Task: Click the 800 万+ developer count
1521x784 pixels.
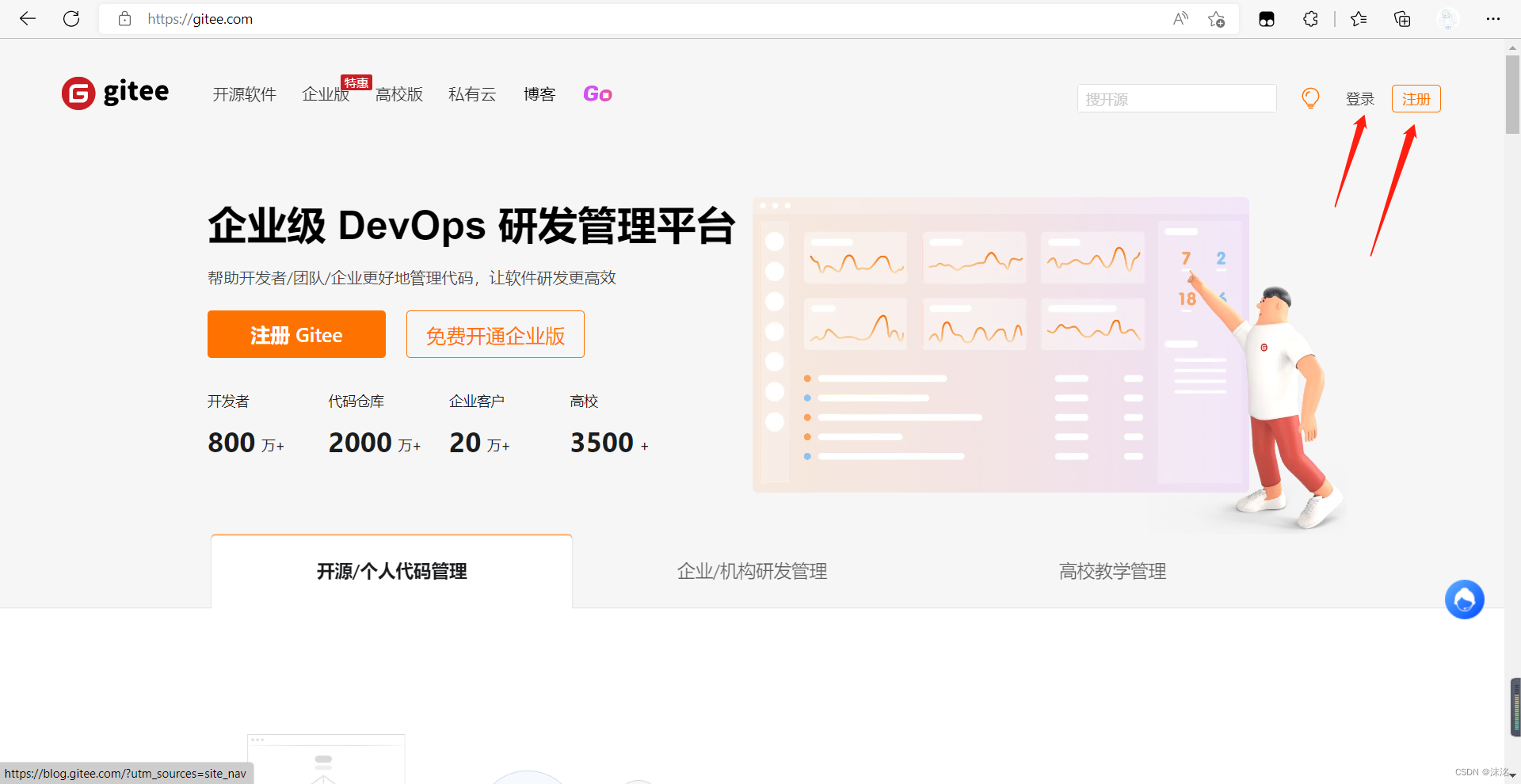Action: (x=246, y=443)
